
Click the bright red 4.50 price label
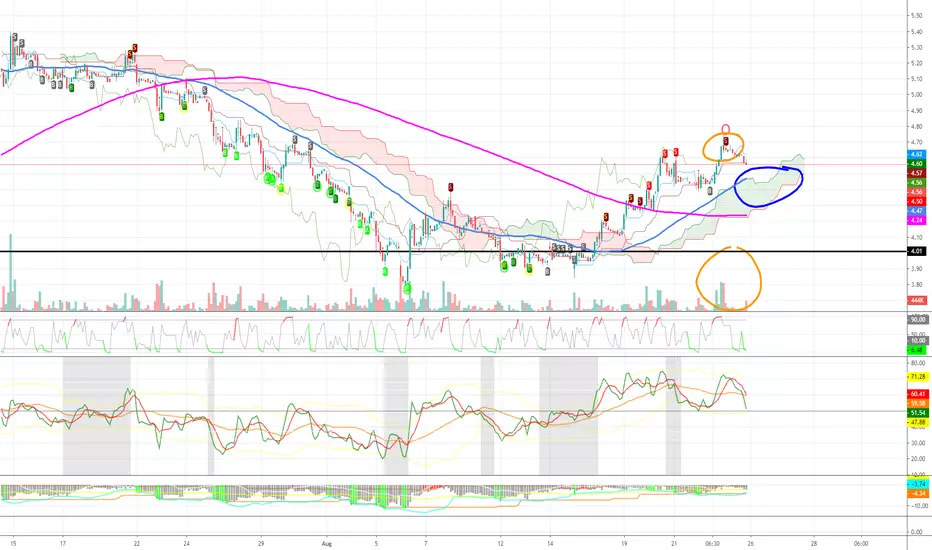916,202
